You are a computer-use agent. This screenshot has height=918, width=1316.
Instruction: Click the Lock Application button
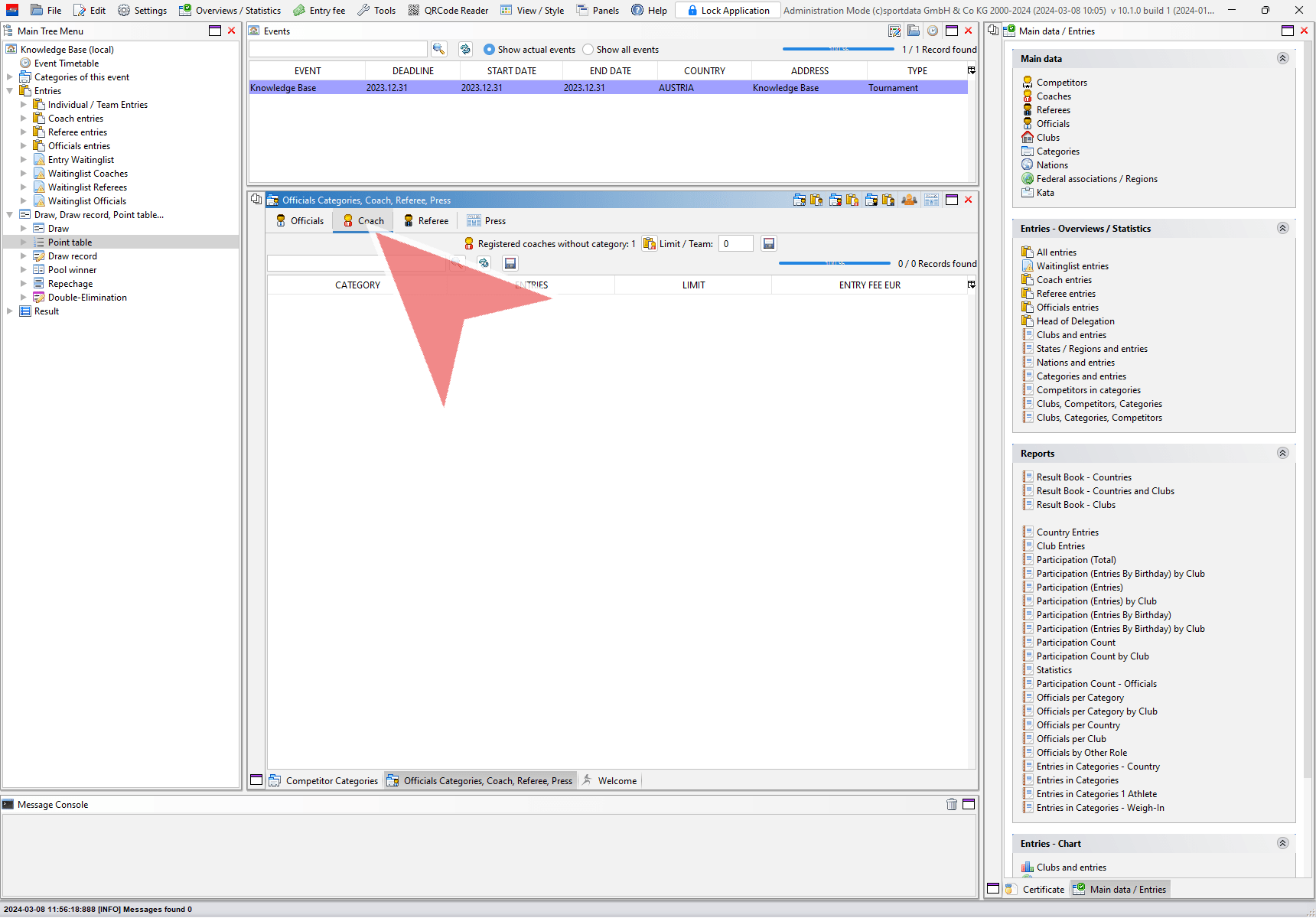click(728, 10)
